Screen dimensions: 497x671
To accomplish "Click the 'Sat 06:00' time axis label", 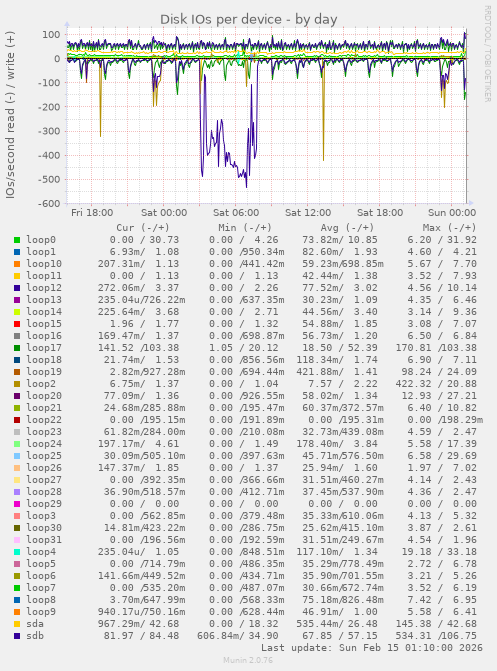I will (236, 213).
